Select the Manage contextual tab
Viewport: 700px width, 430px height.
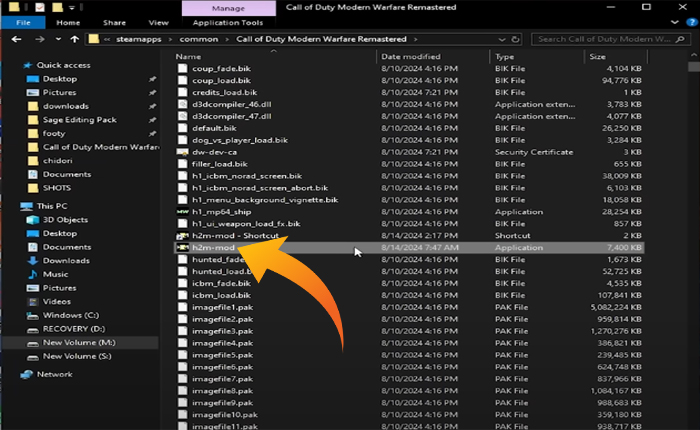pos(229,8)
